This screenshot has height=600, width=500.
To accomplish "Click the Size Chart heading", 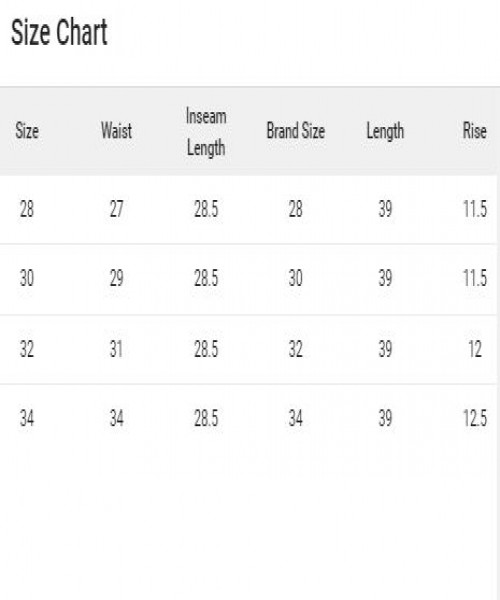I will [x=59, y=33].
